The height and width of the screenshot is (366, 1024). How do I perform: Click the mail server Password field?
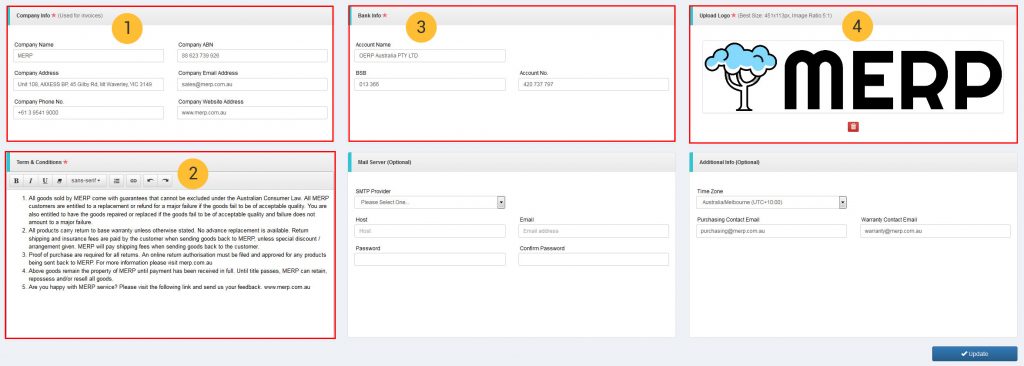coord(430,259)
